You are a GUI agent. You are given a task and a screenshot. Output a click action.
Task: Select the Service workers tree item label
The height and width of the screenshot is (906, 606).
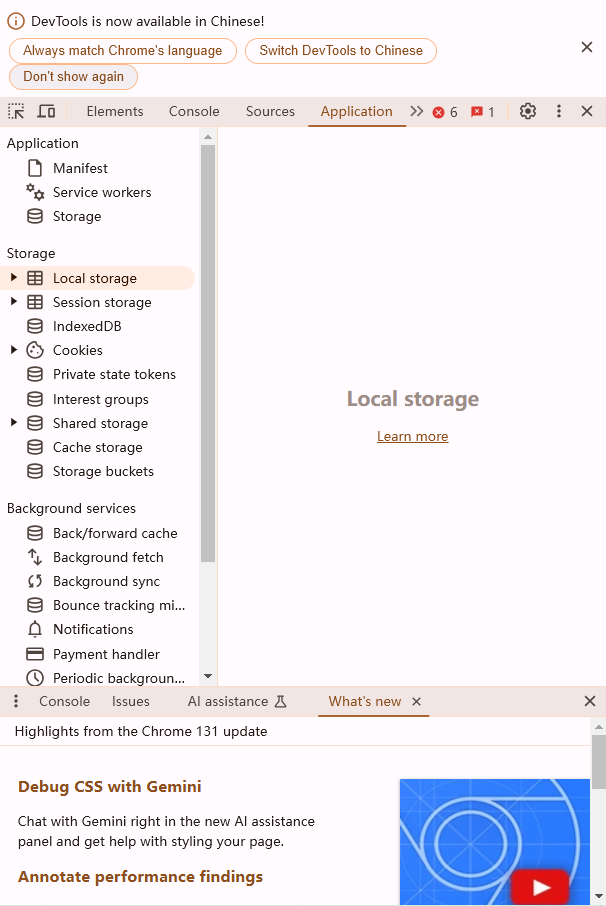tap(102, 192)
